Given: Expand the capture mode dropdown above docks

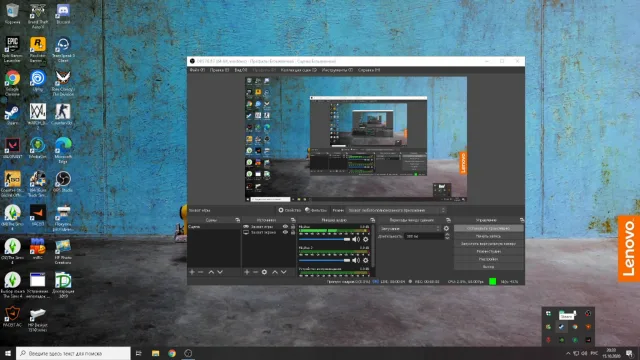Looking at the screenshot, I should 396,210.
